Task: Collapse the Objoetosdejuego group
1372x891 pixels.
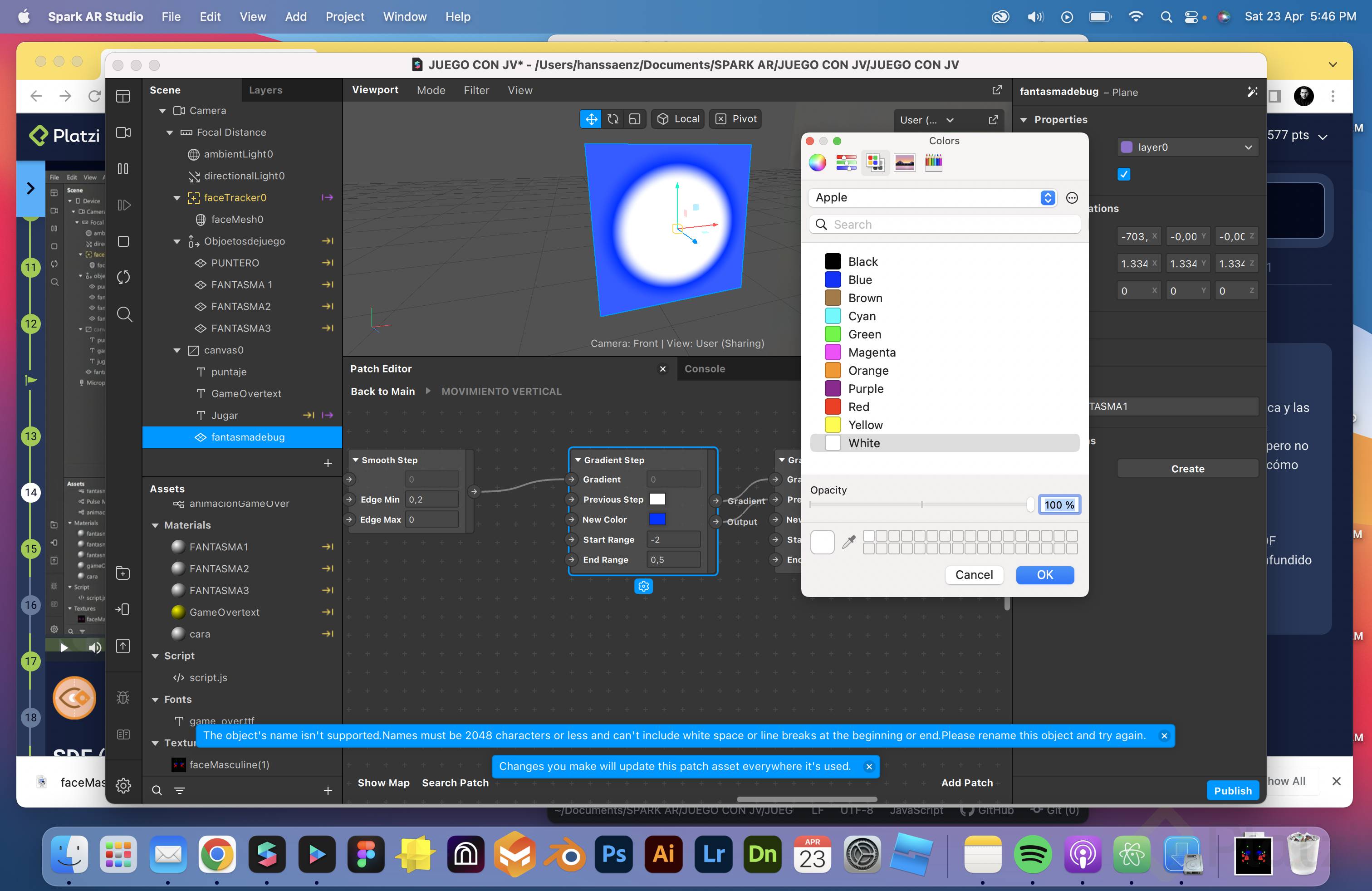Action: pyautogui.click(x=177, y=241)
